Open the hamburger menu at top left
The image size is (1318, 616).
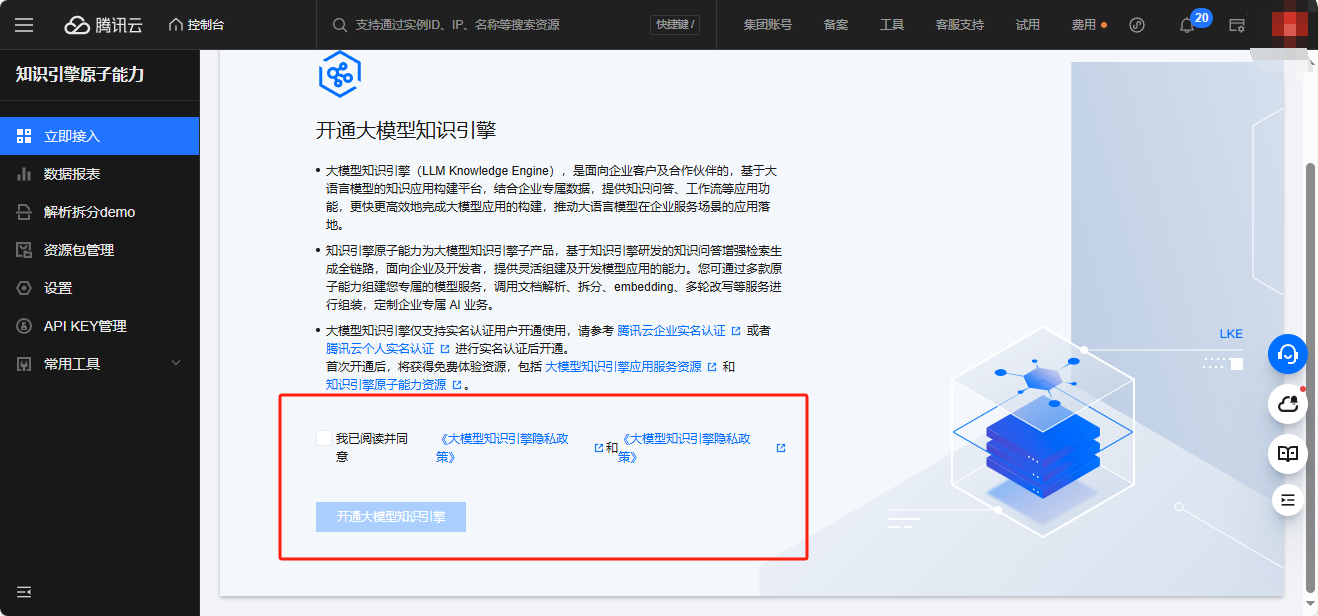click(x=24, y=25)
